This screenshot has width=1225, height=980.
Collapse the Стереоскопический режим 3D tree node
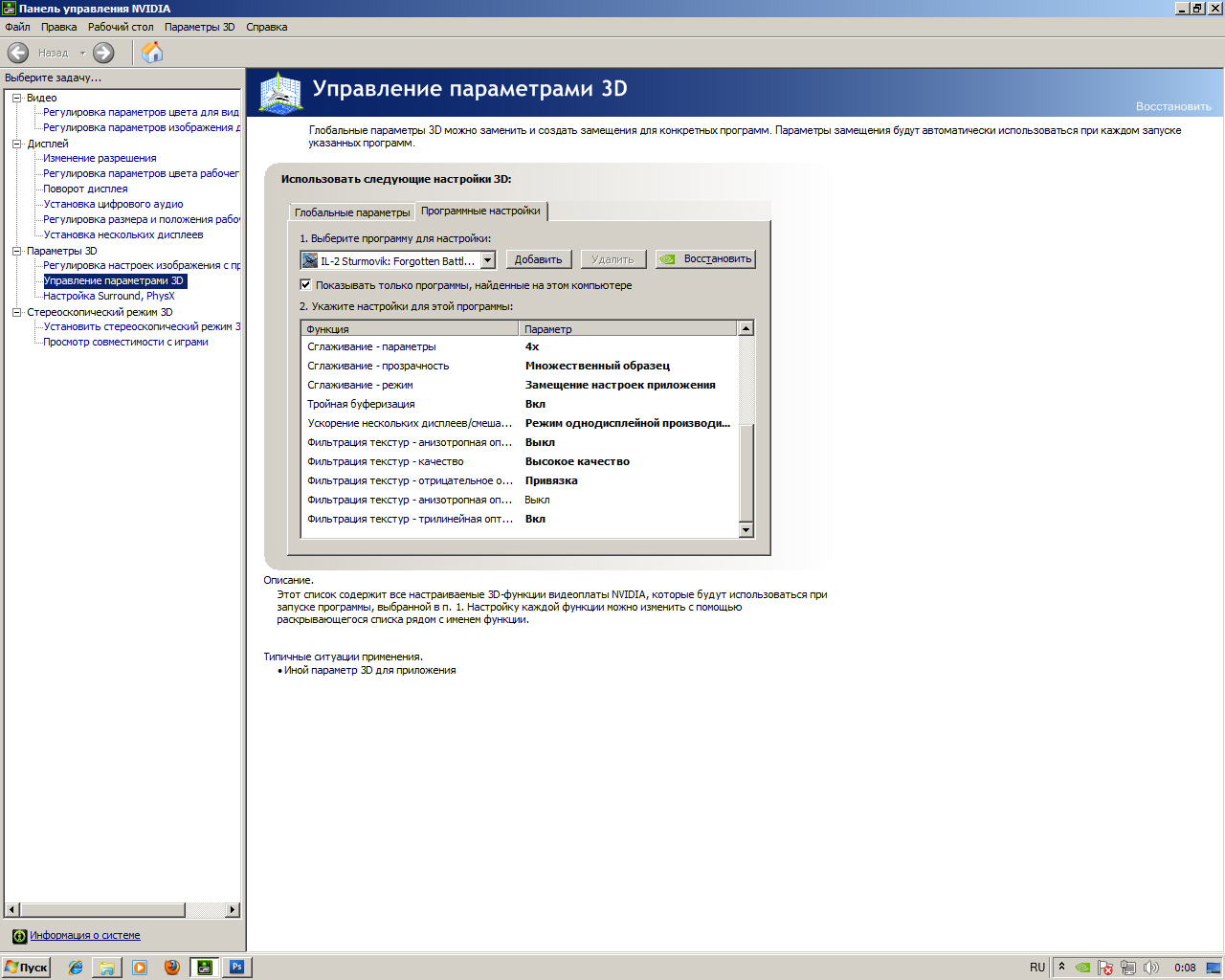click(16, 312)
